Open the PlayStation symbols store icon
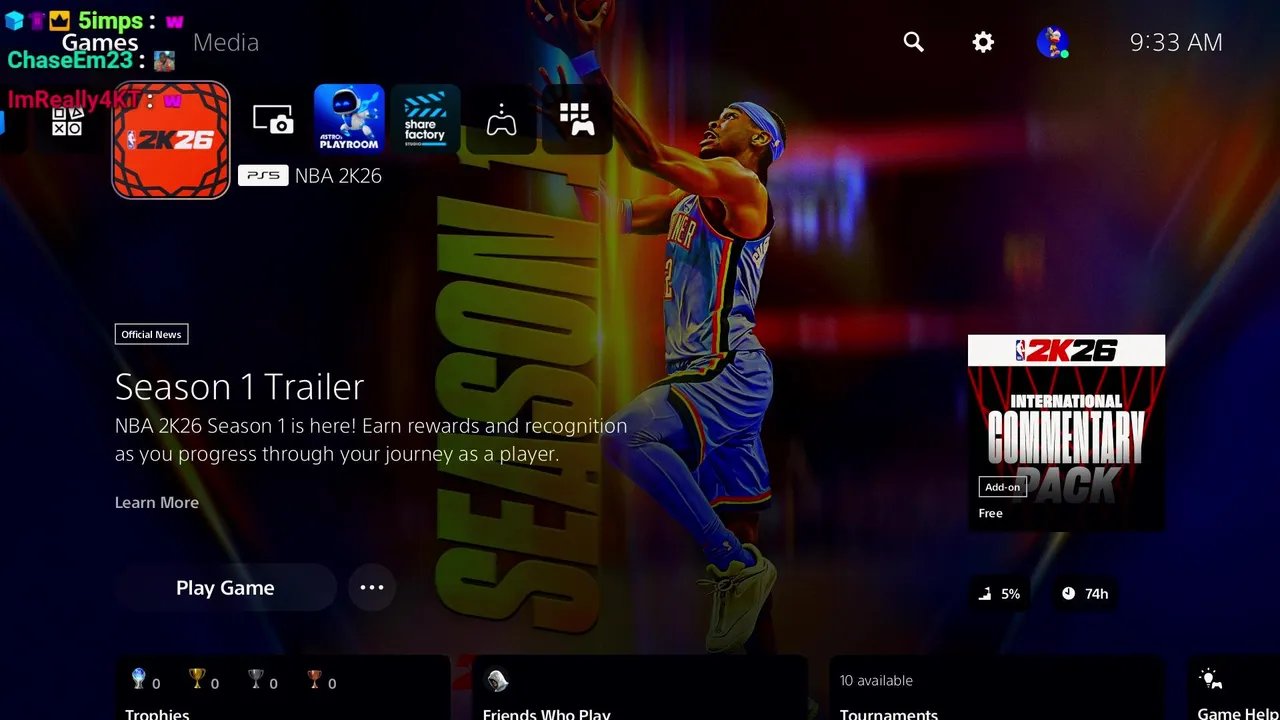Screen dimensions: 1280x720 [67, 119]
